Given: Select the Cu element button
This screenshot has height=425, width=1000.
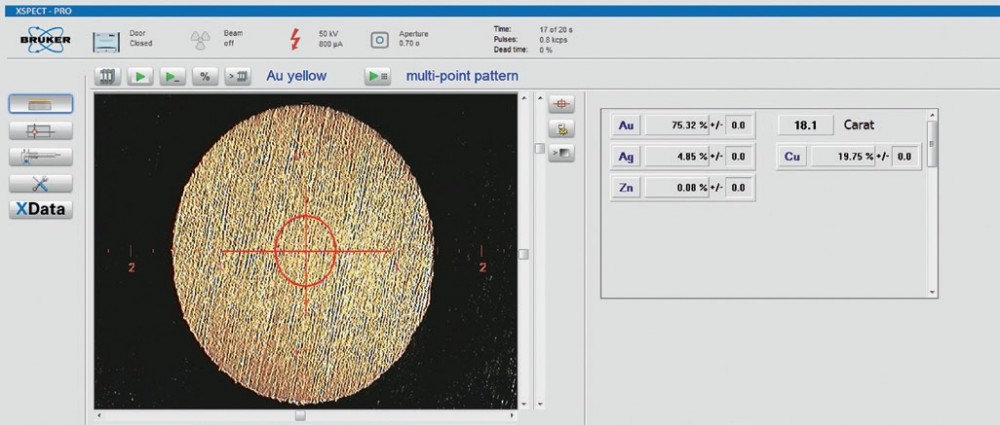Looking at the screenshot, I should click(792, 156).
